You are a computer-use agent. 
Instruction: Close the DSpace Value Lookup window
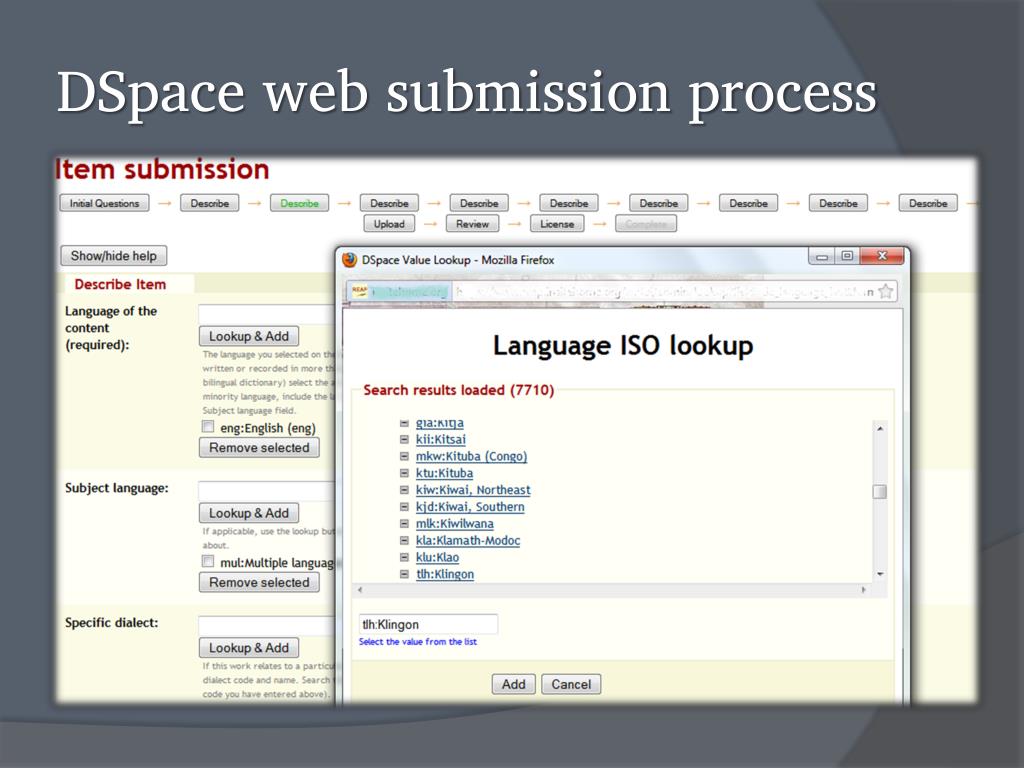point(882,256)
